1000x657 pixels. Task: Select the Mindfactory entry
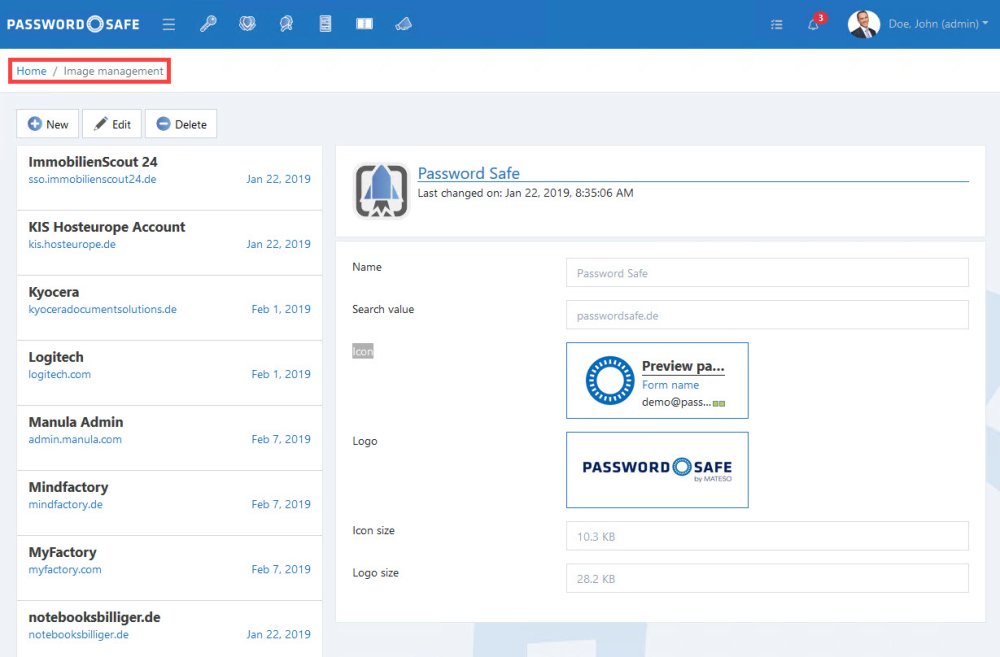point(170,503)
